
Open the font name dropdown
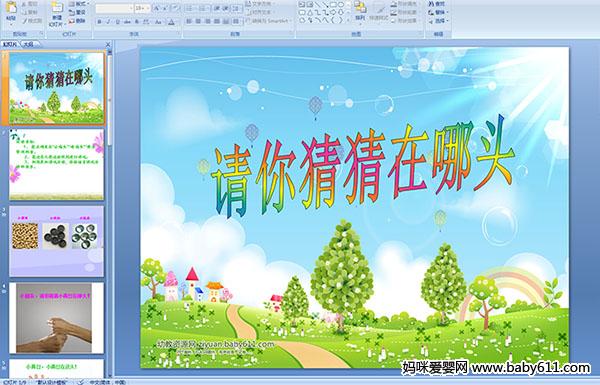coord(131,8)
